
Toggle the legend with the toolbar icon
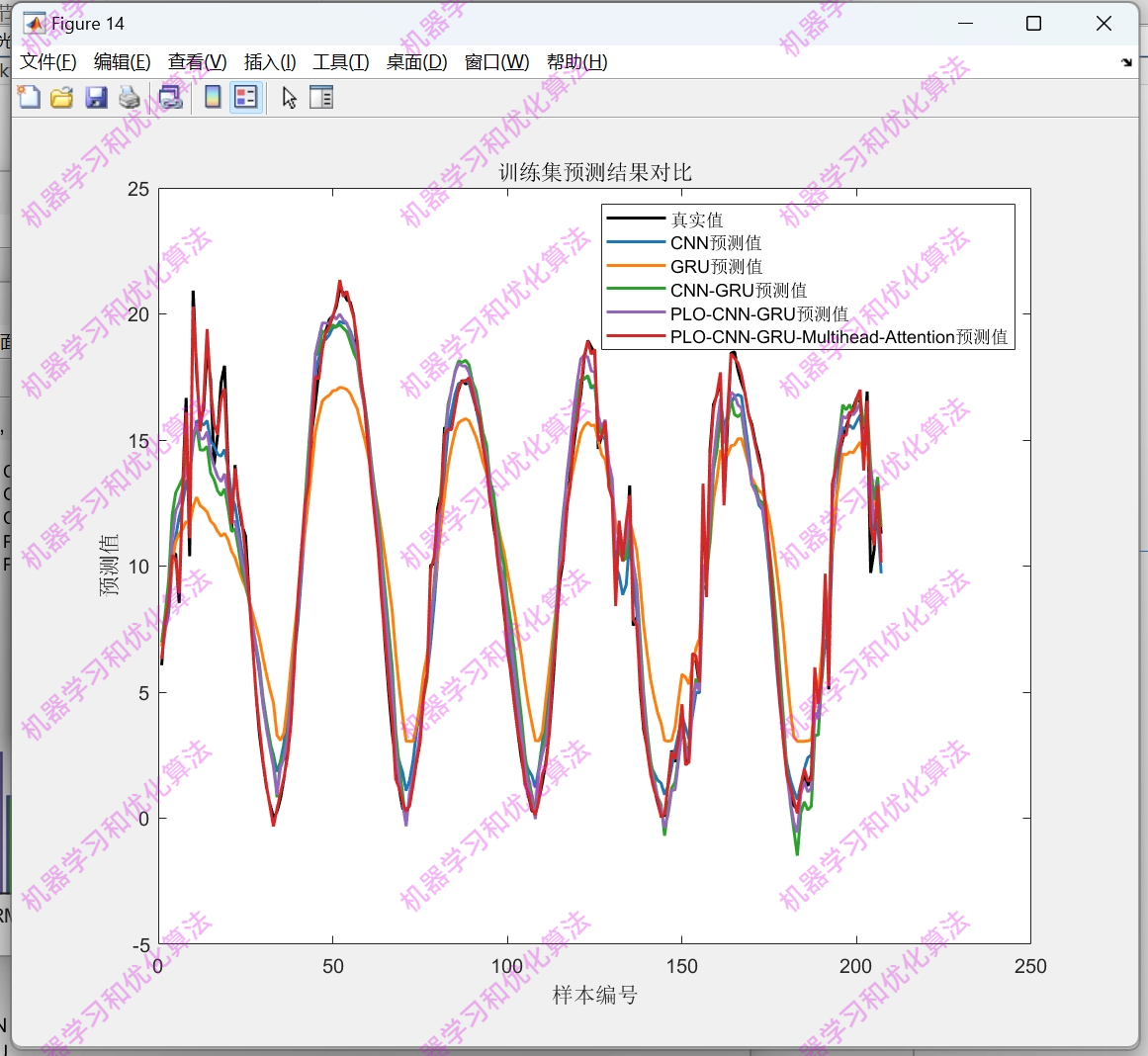(246, 98)
